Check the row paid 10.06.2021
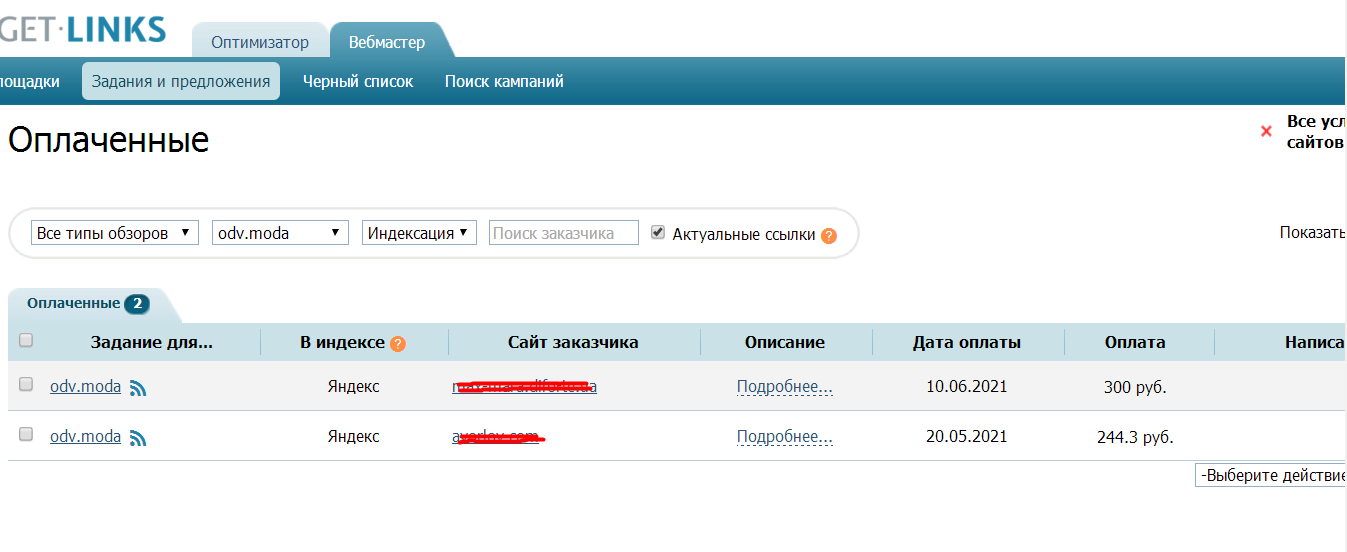 [26, 384]
